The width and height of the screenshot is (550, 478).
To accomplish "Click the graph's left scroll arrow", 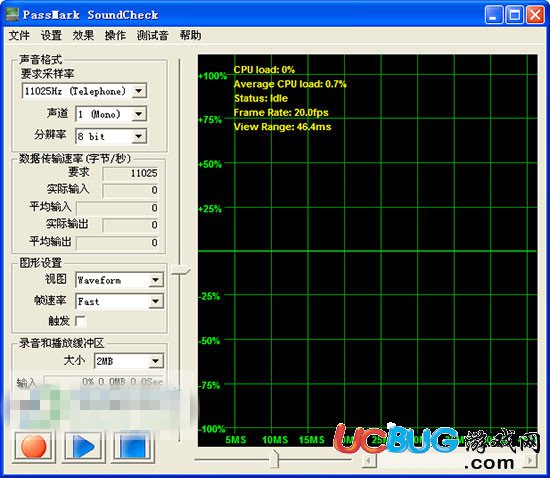I will 369,460.
